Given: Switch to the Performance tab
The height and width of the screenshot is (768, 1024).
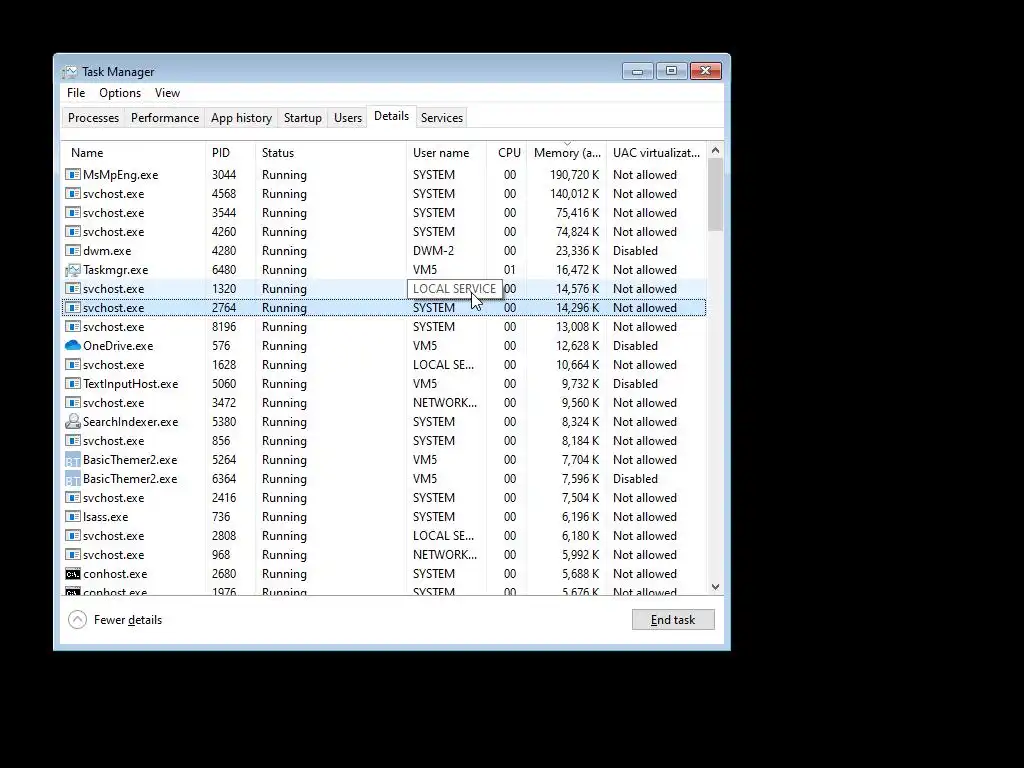Looking at the screenshot, I should 165,118.
